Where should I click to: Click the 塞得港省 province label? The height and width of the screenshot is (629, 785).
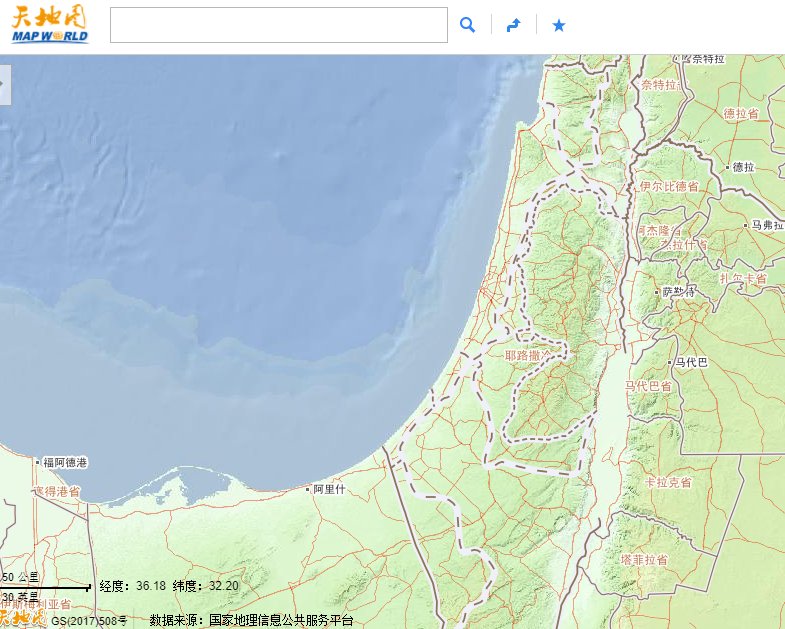(x=57, y=491)
